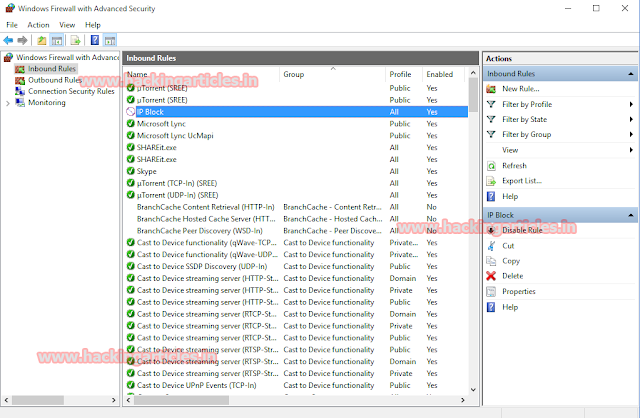This screenshot has height=418, width=640.
Task: Select Inbound Rules in the tree
Action: click(52, 69)
